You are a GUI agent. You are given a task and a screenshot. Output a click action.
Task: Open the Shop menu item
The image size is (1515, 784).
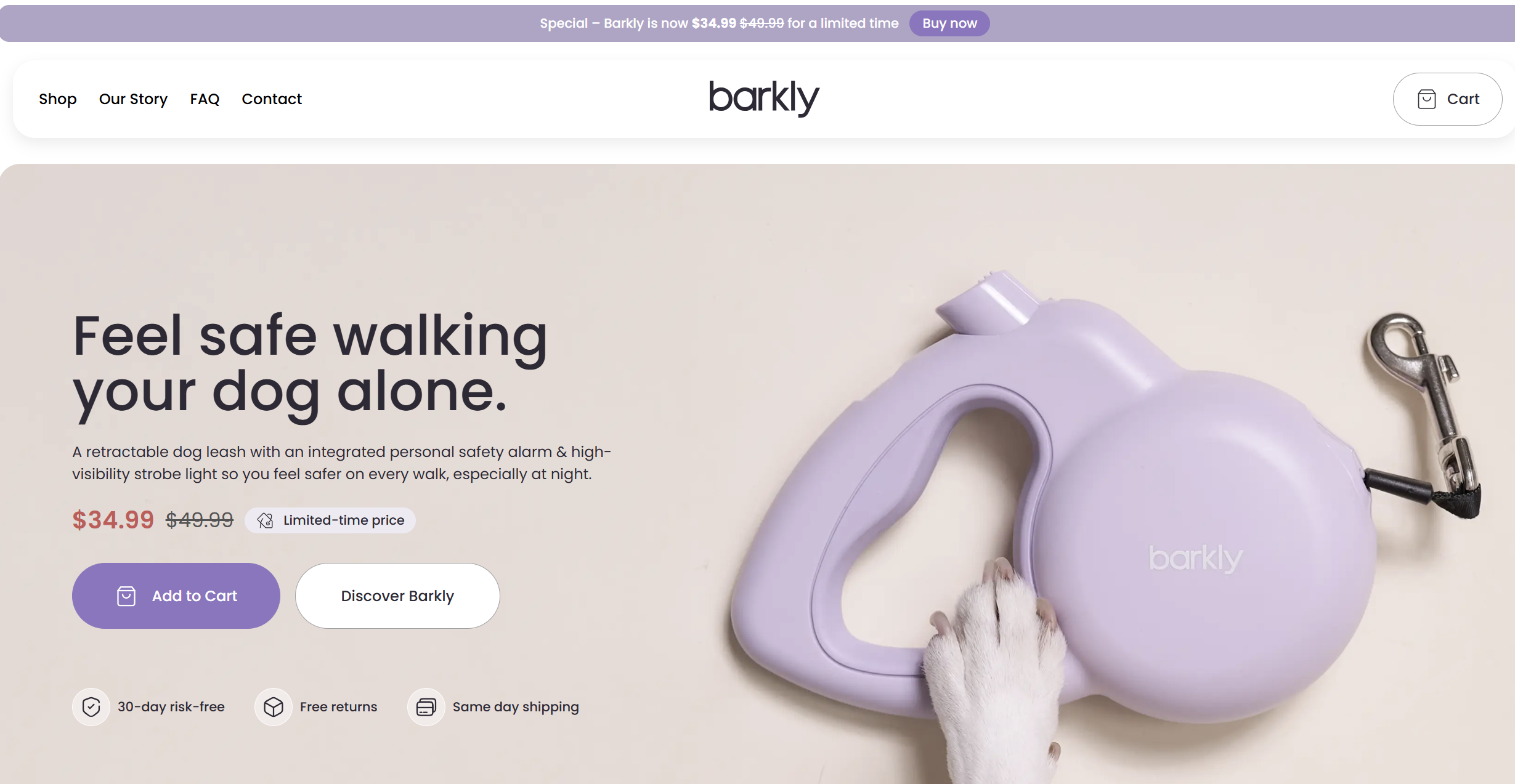tap(58, 99)
